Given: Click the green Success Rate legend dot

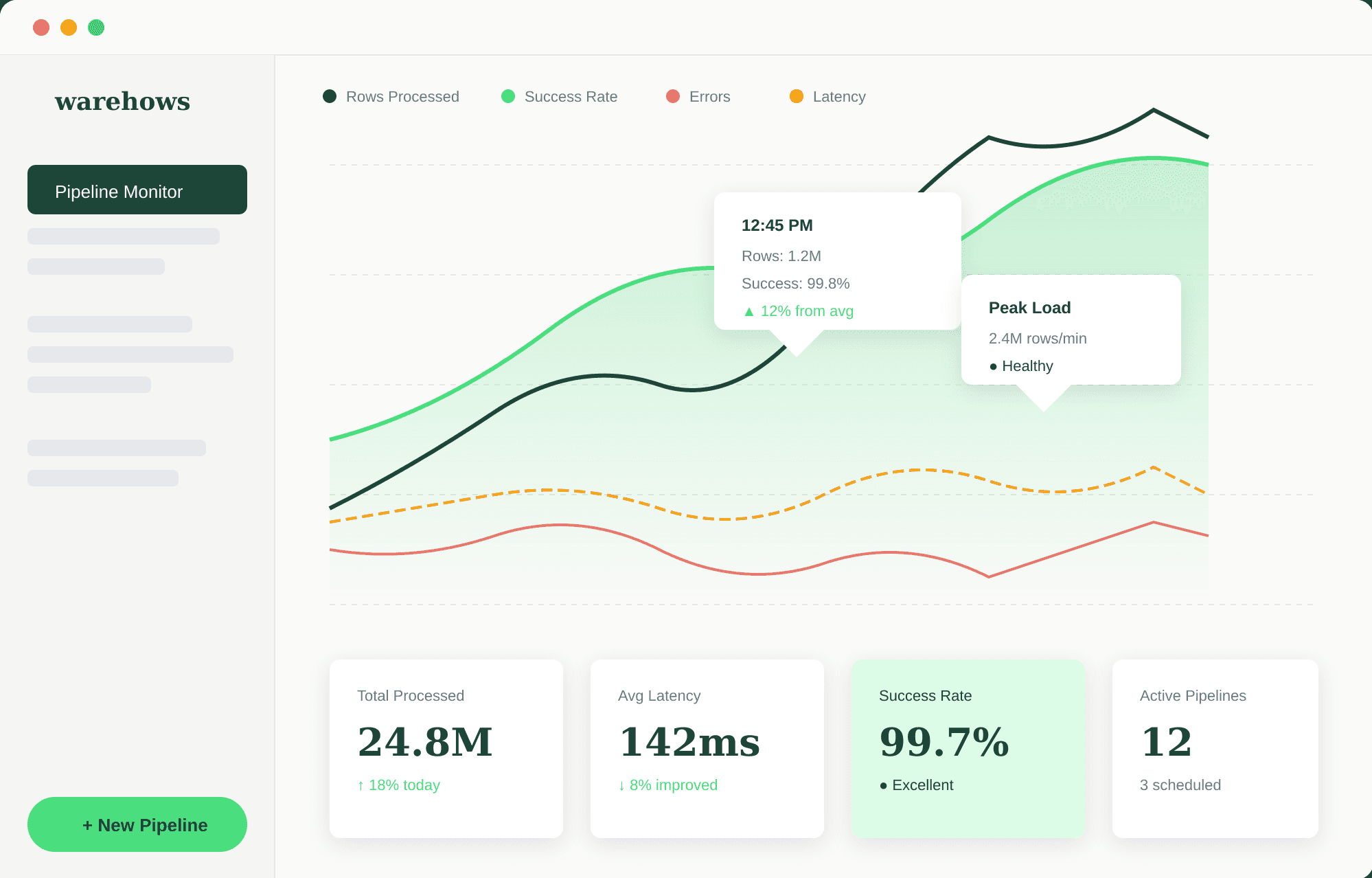Looking at the screenshot, I should [508, 96].
